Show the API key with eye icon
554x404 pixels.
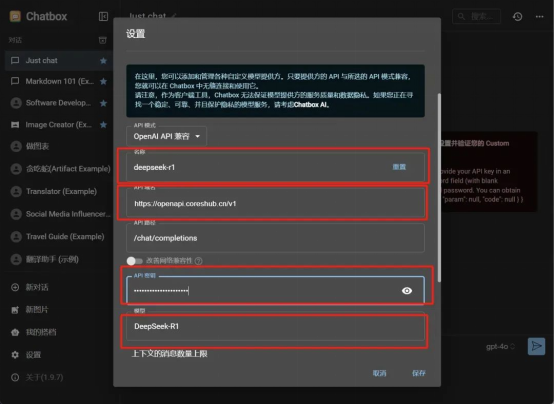(407, 291)
